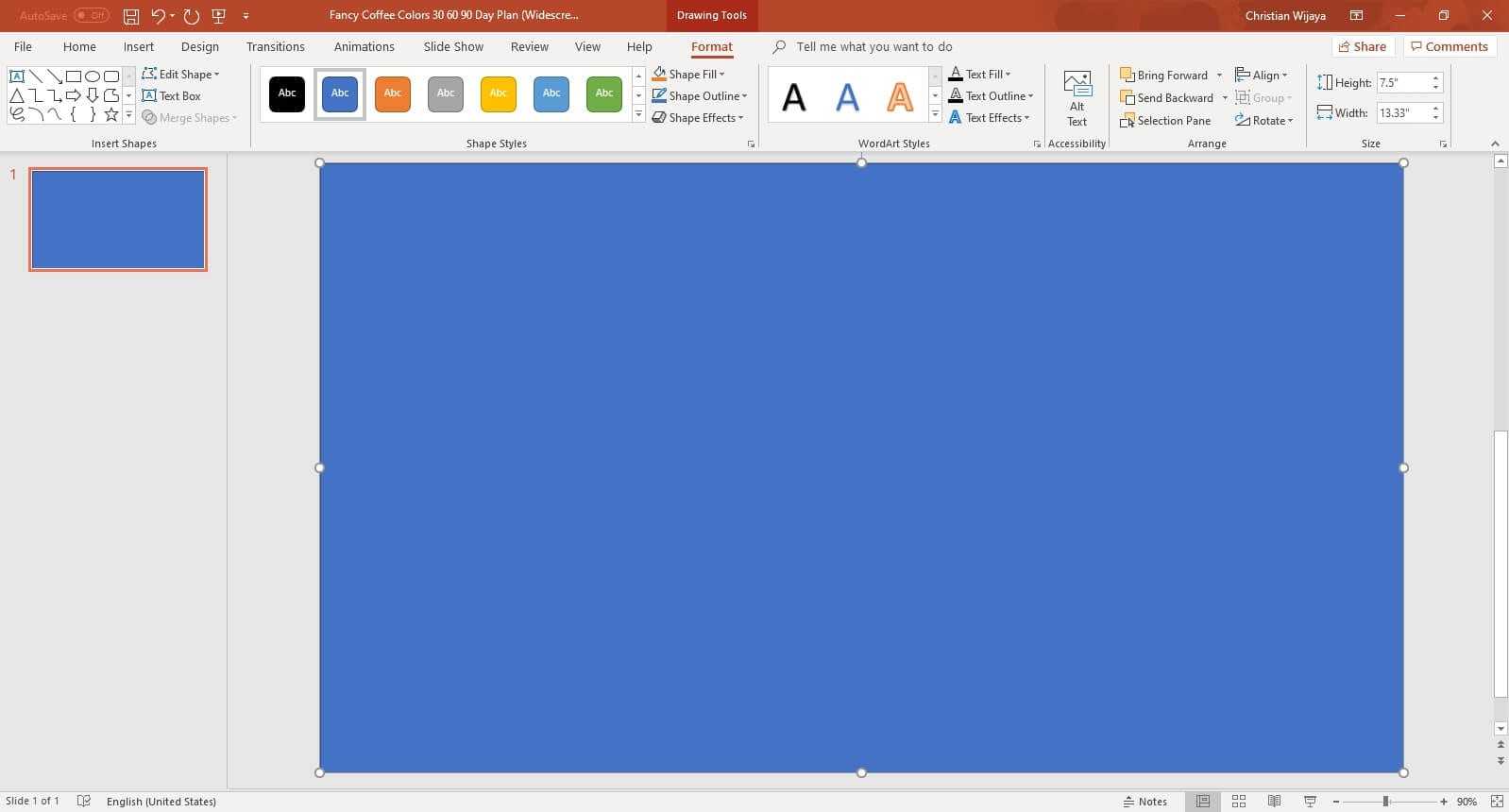Switch to the Animations tab
Viewport: 1509px width, 812px height.
click(365, 46)
